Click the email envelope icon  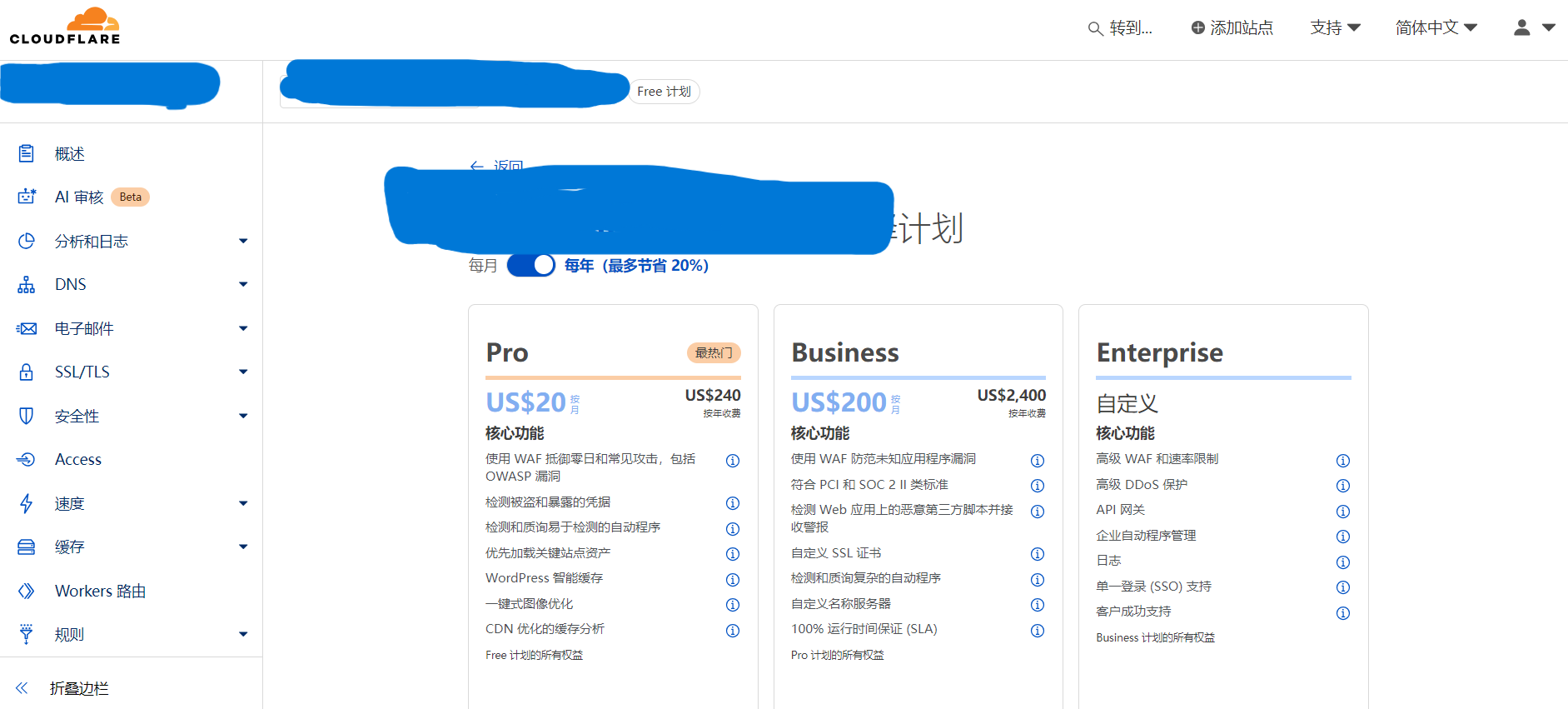point(27,328)
